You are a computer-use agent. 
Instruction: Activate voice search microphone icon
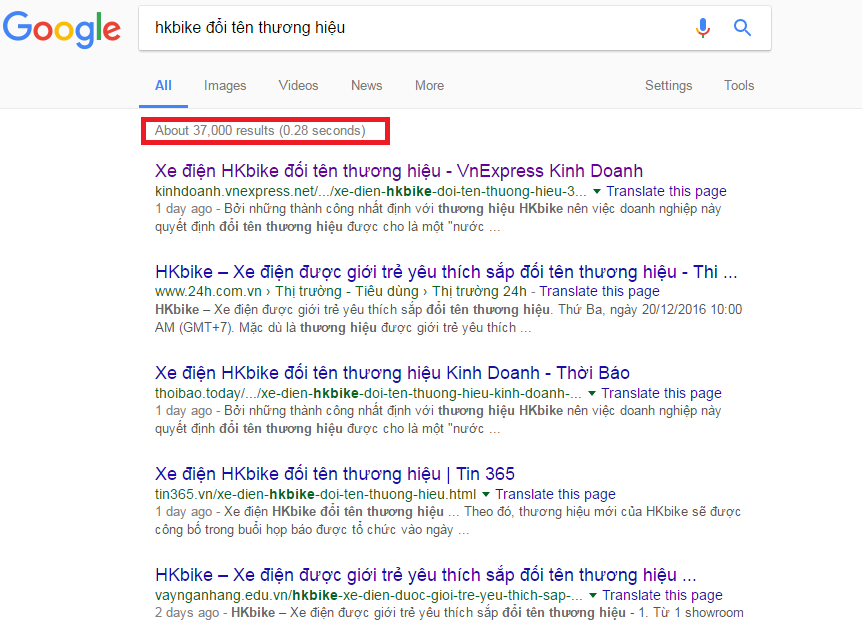[x=703, y=28]
